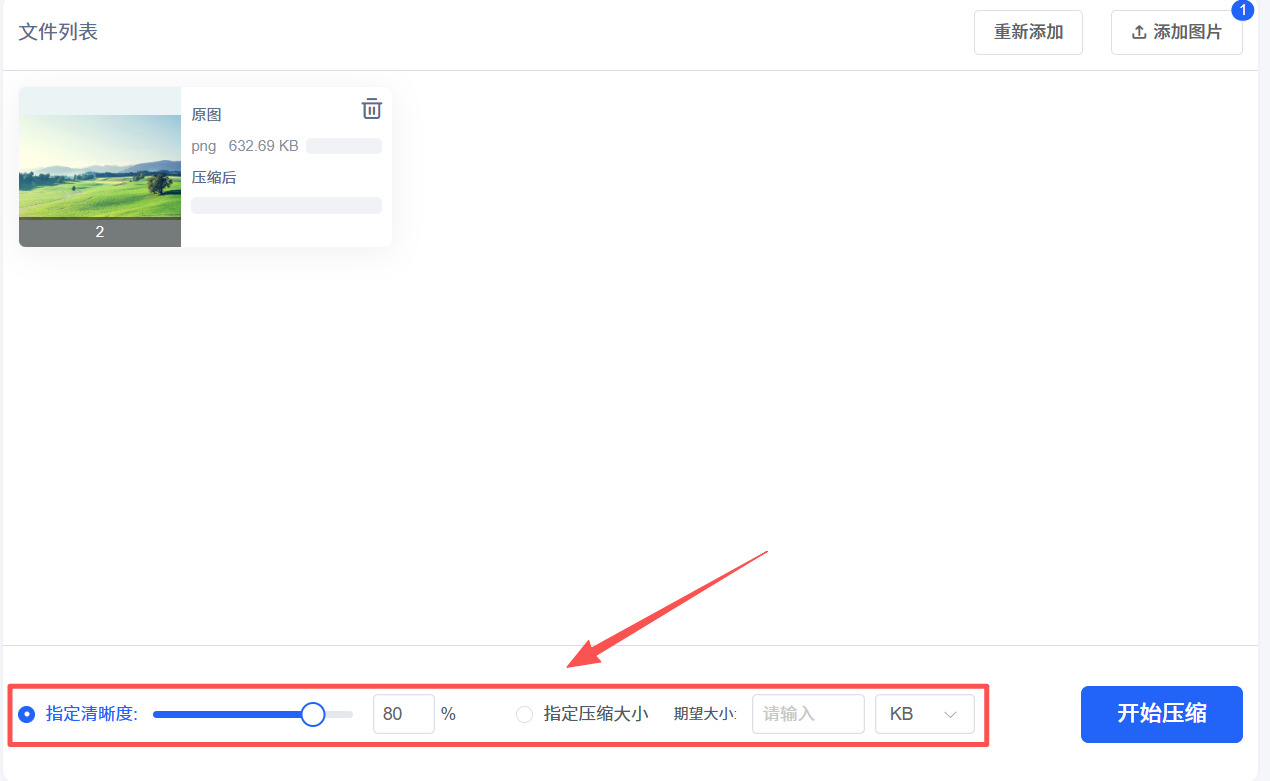Delete the image with the trash icon

371,109
